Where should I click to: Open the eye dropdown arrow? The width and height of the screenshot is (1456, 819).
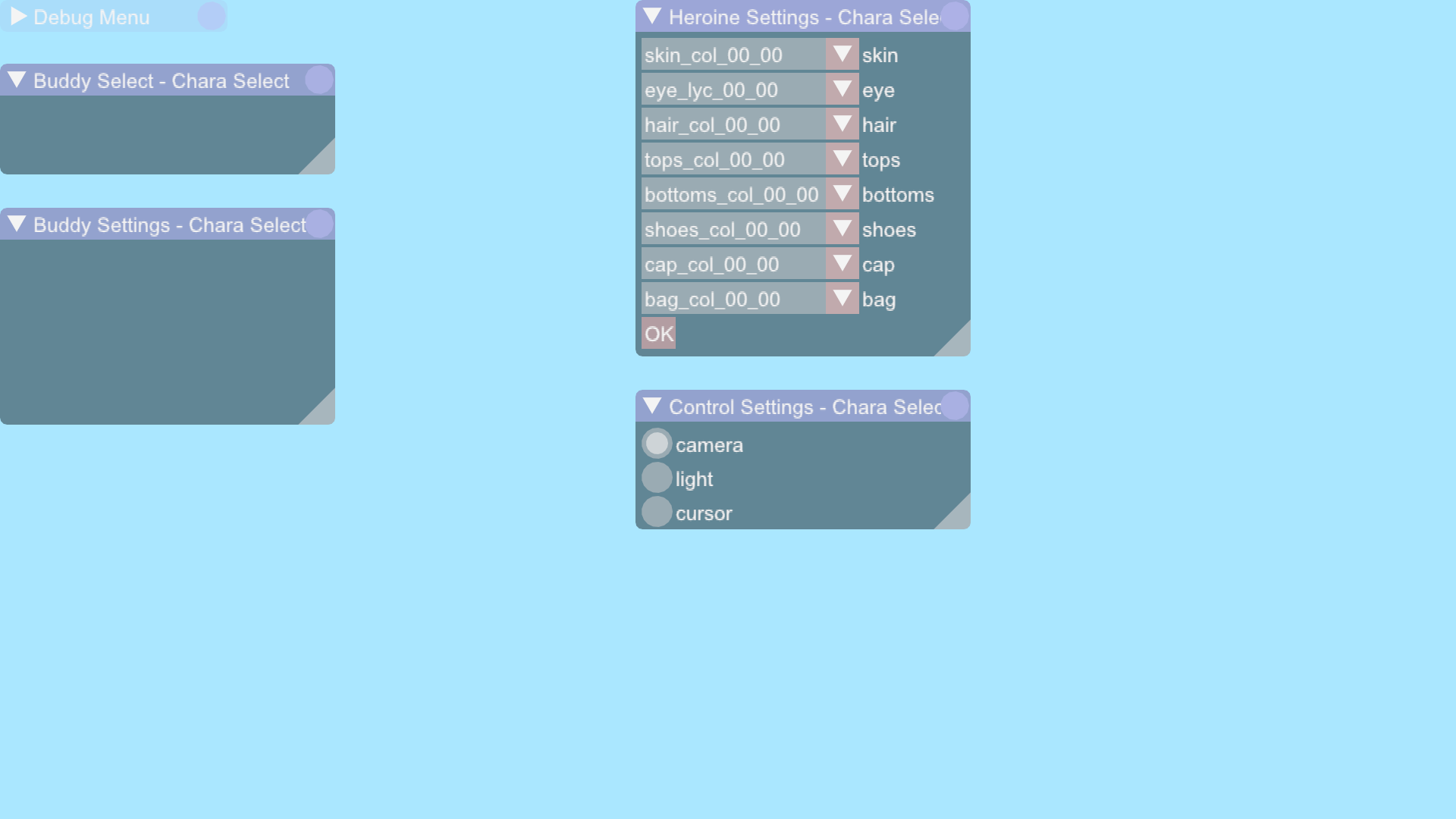click(843, 89)
